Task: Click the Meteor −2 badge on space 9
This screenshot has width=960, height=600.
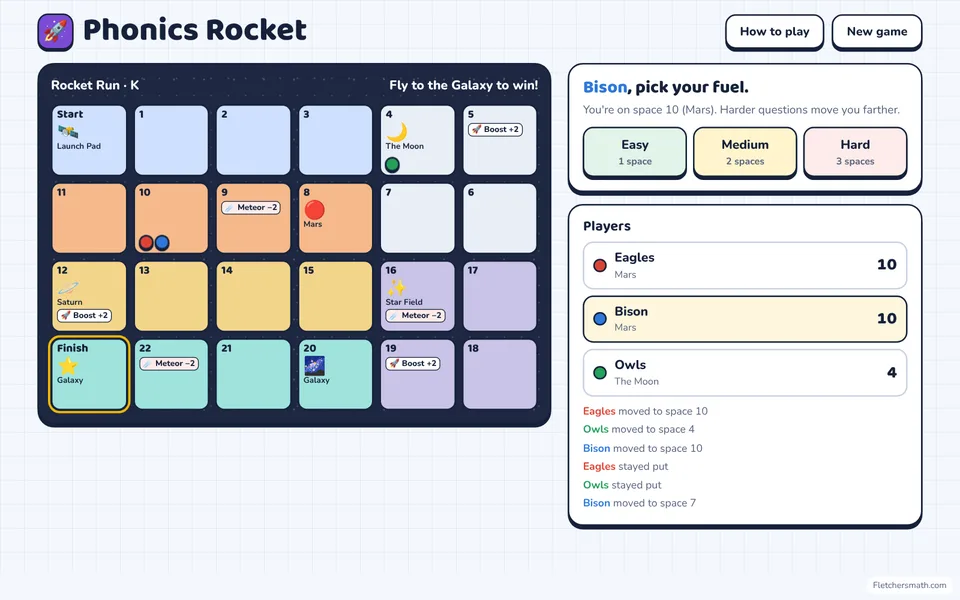Action: coord(251,208)
